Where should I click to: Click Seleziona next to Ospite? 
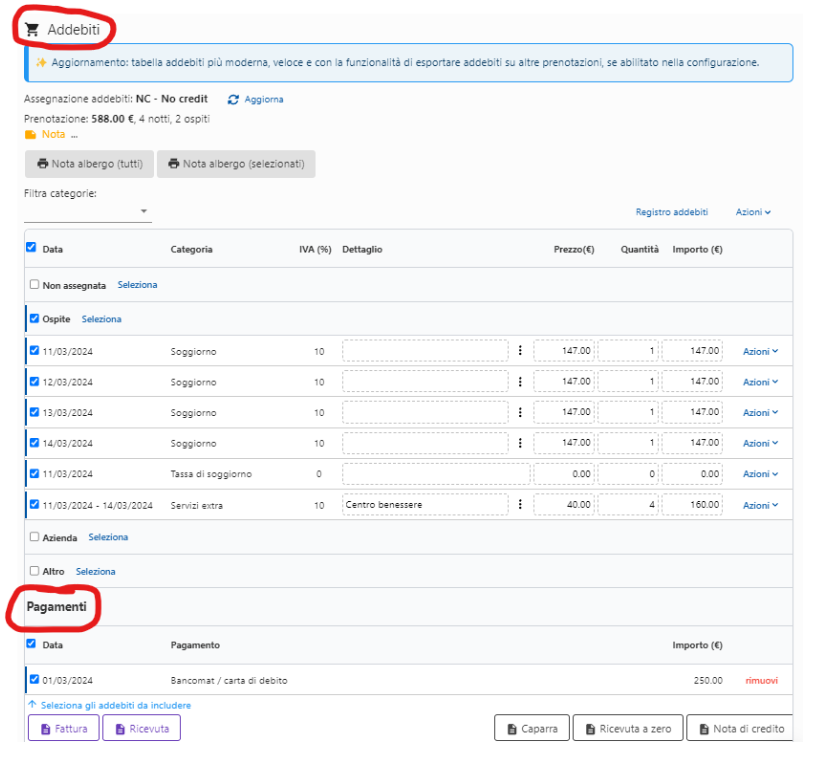tap(101, 319)
